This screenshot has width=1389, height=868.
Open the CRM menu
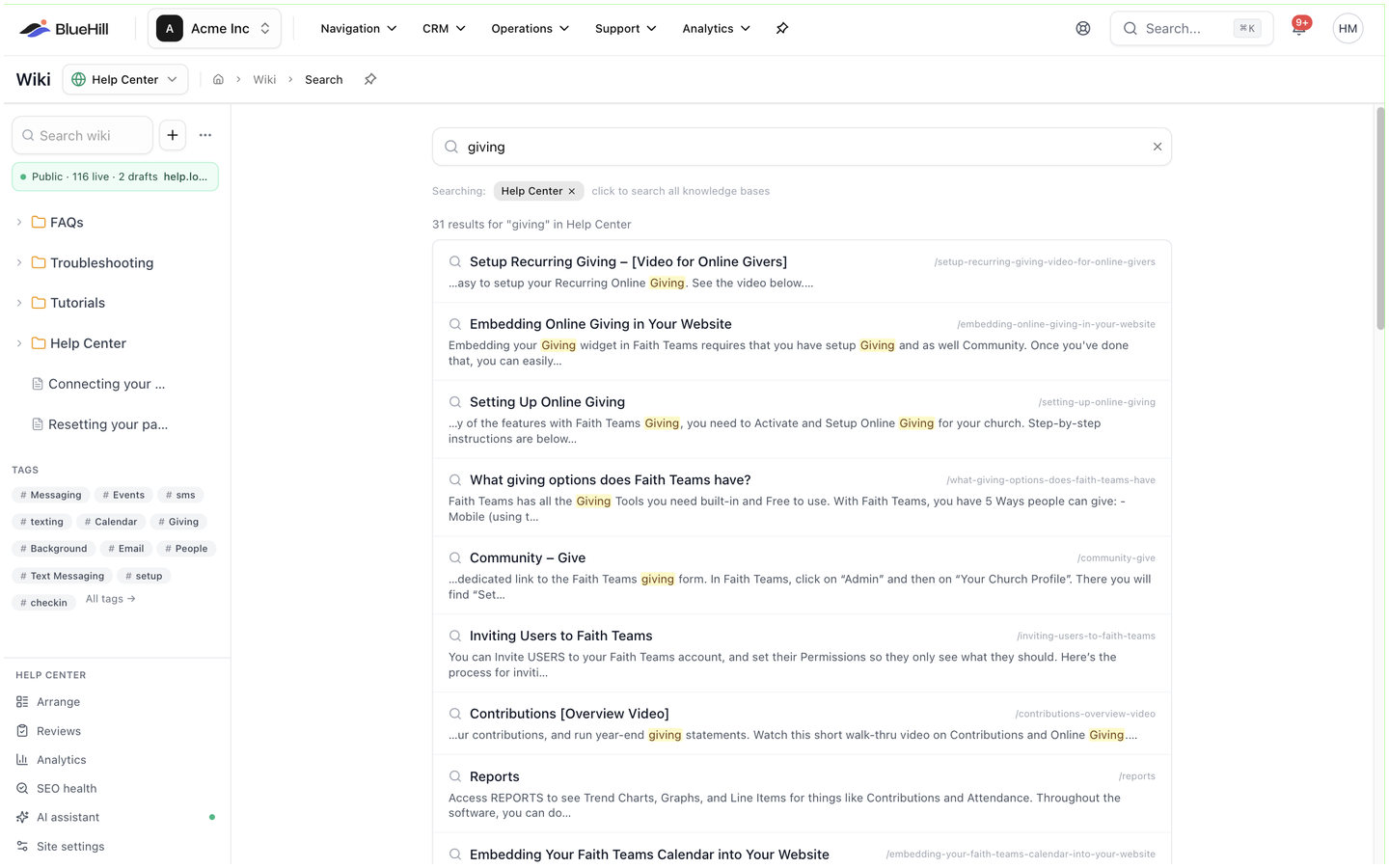click(x=444, y=29)
